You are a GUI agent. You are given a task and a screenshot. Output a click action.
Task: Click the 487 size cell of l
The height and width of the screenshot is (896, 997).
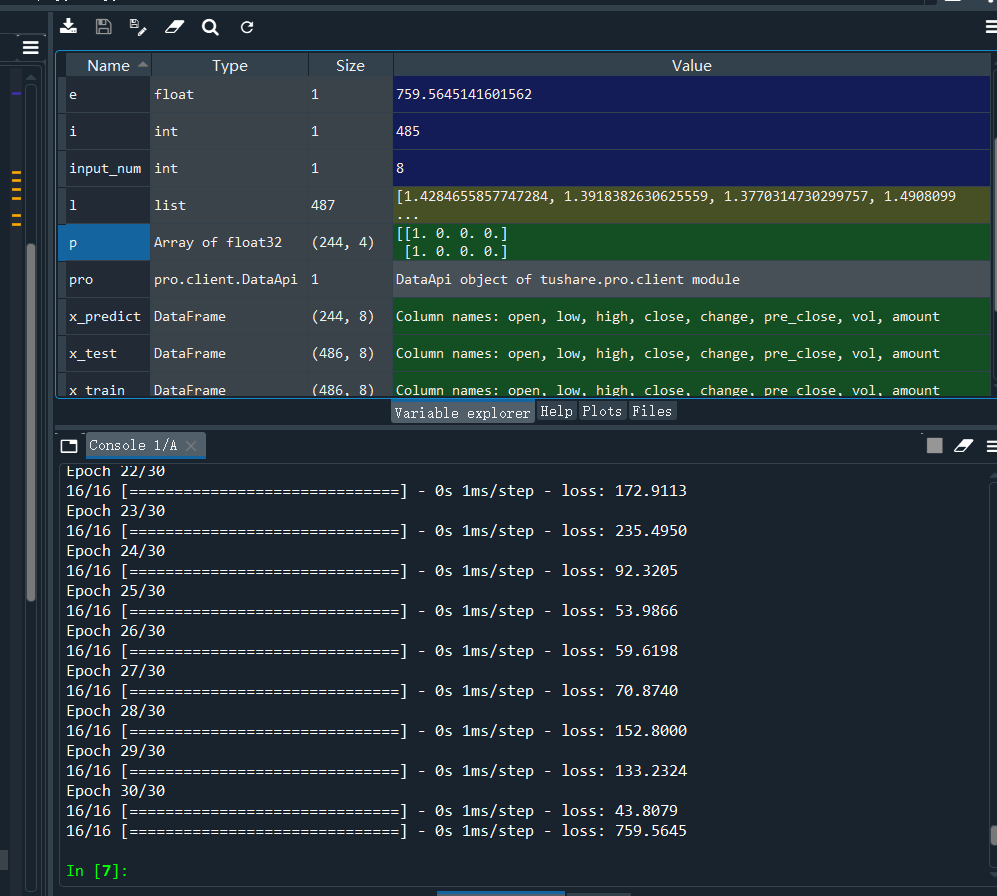(350, 205)
